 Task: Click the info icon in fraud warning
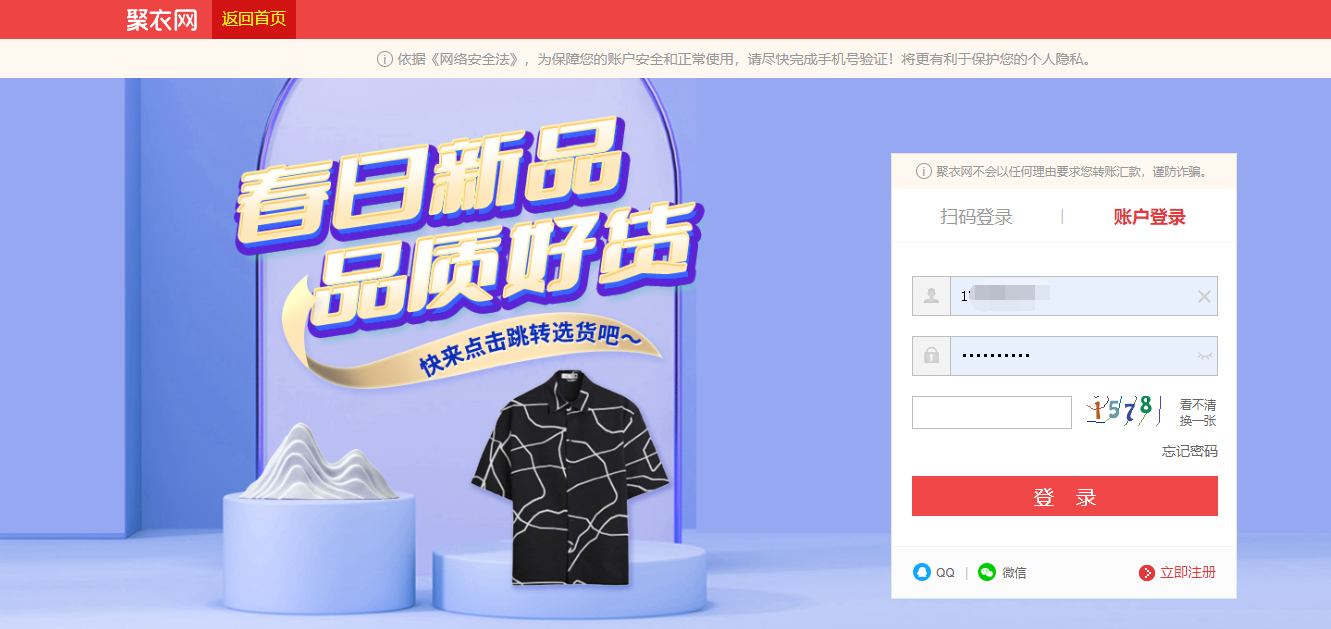point(924,171)
